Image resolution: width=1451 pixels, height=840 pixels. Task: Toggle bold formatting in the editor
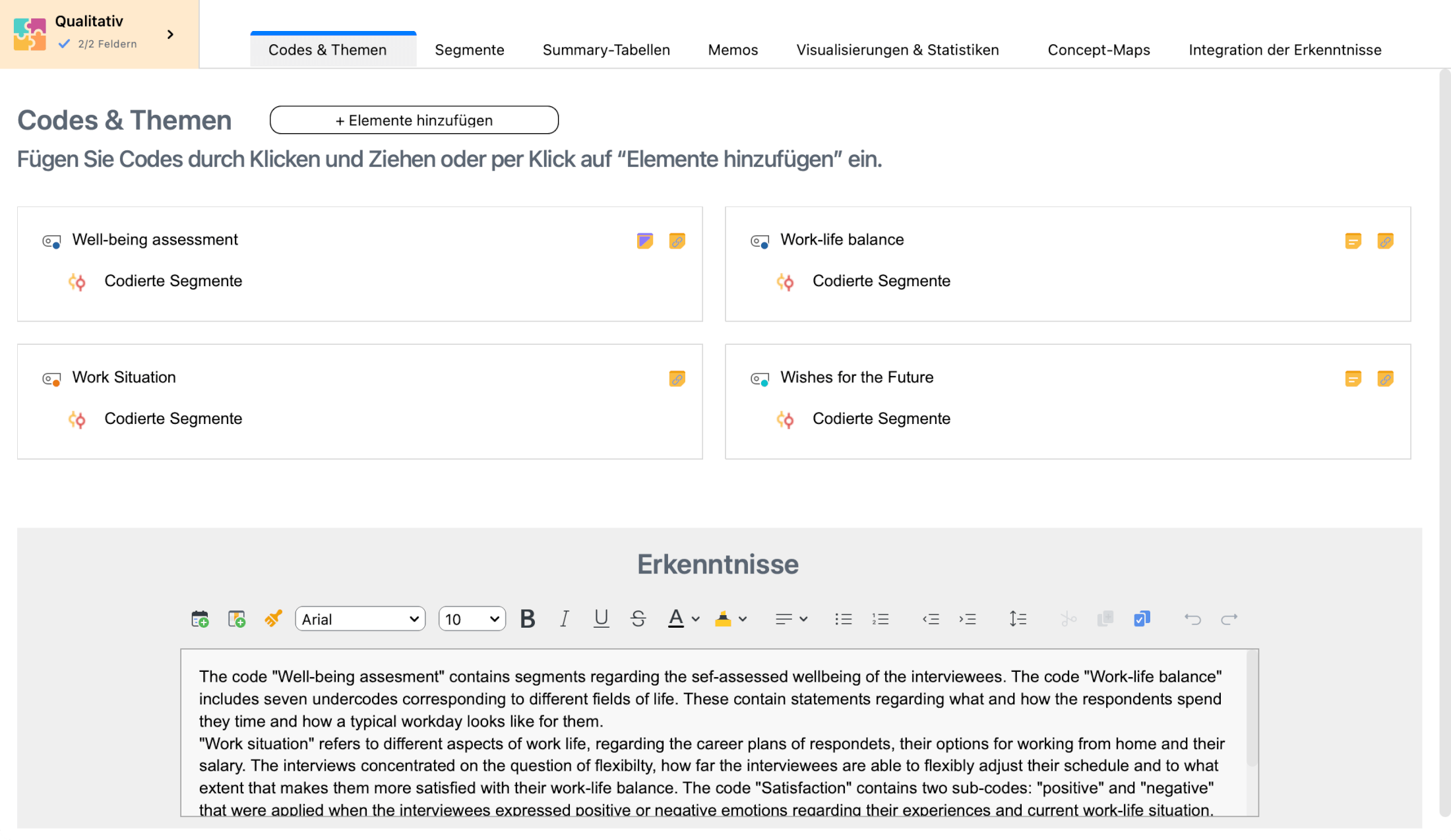527,618
